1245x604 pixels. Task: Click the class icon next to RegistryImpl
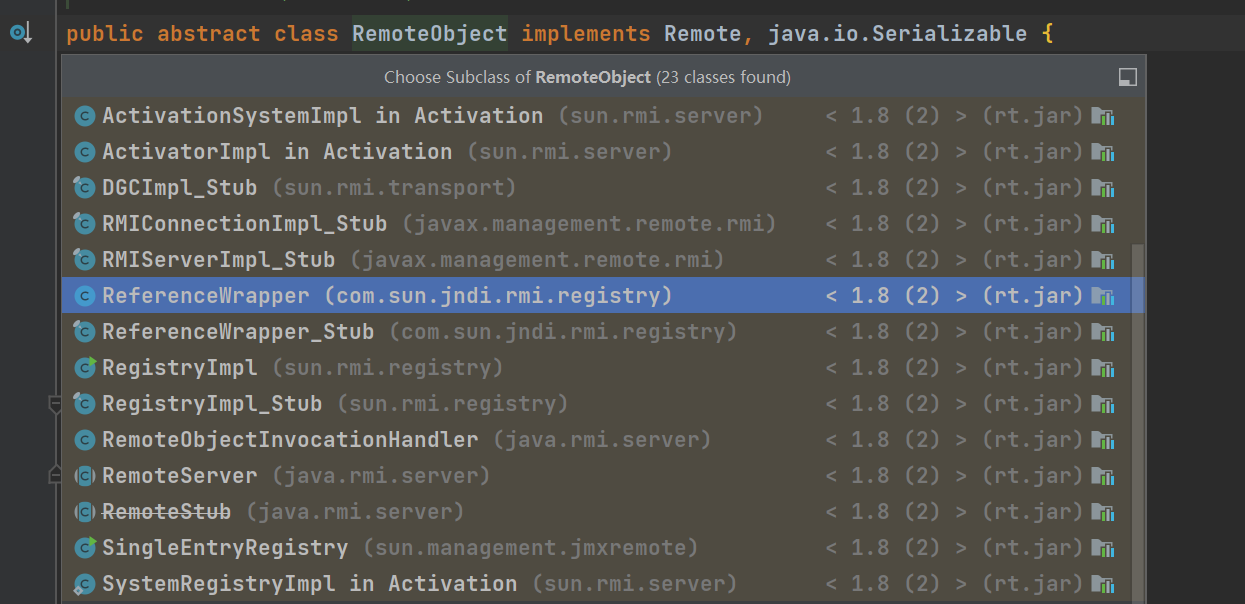coord(84,368)
